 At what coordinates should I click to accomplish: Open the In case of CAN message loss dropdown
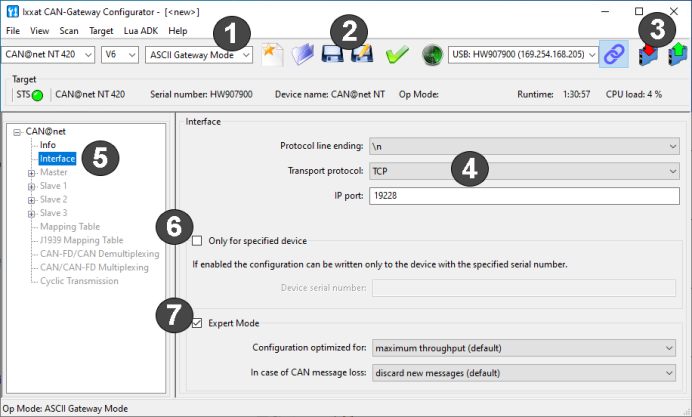(x=524, y=373)
